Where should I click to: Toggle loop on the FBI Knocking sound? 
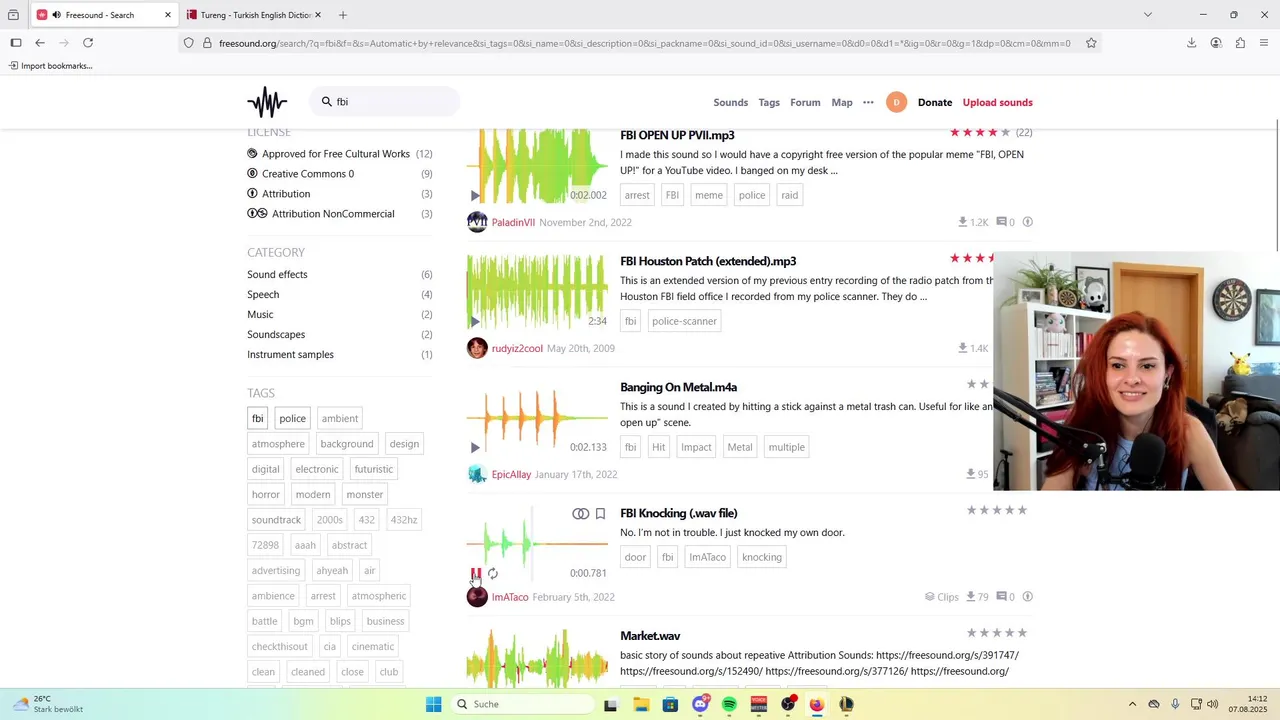pyautogui.click(x=493, y=574)
